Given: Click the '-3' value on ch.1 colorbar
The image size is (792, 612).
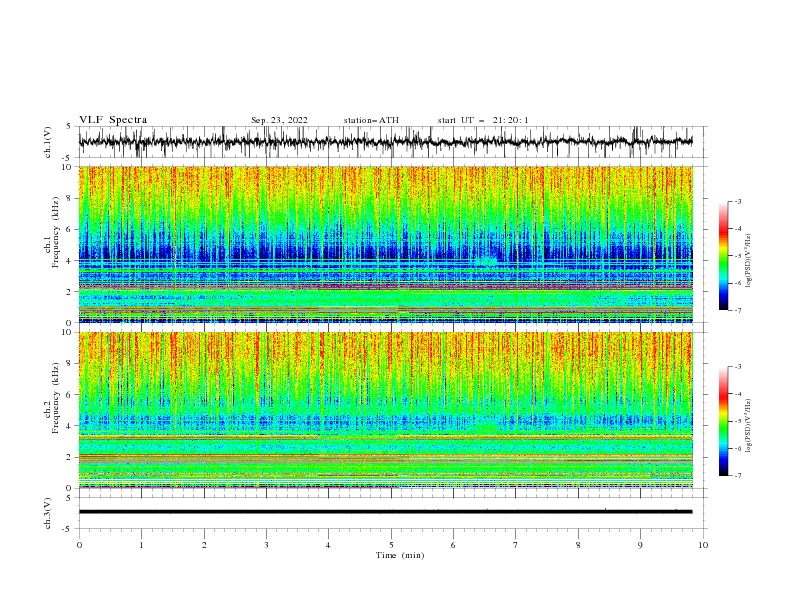Looking at the screenshot, I should [738, 201].
